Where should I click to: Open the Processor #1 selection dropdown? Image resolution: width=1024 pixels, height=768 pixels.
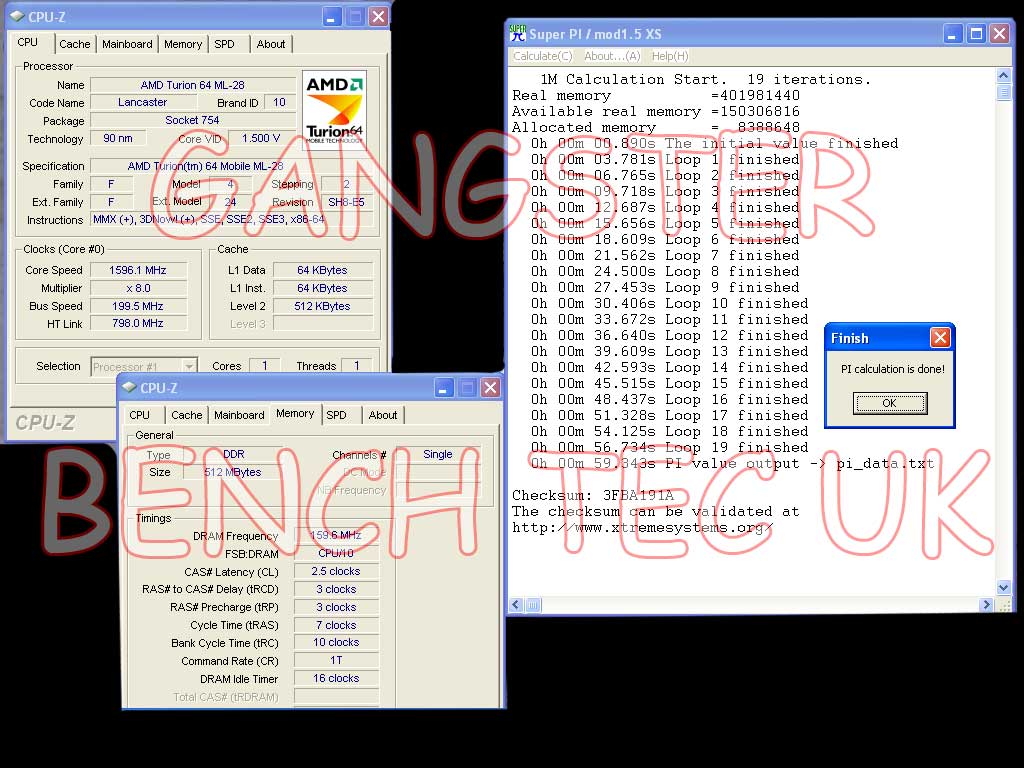pos(189,366)
